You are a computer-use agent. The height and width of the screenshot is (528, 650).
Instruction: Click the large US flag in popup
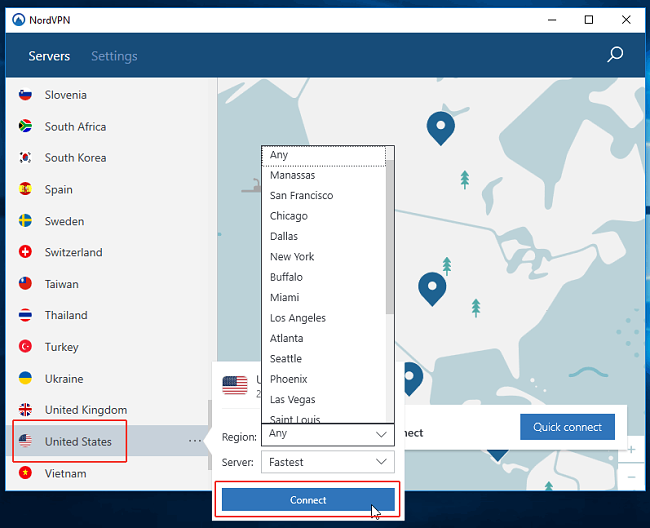(x=235, y=385)
